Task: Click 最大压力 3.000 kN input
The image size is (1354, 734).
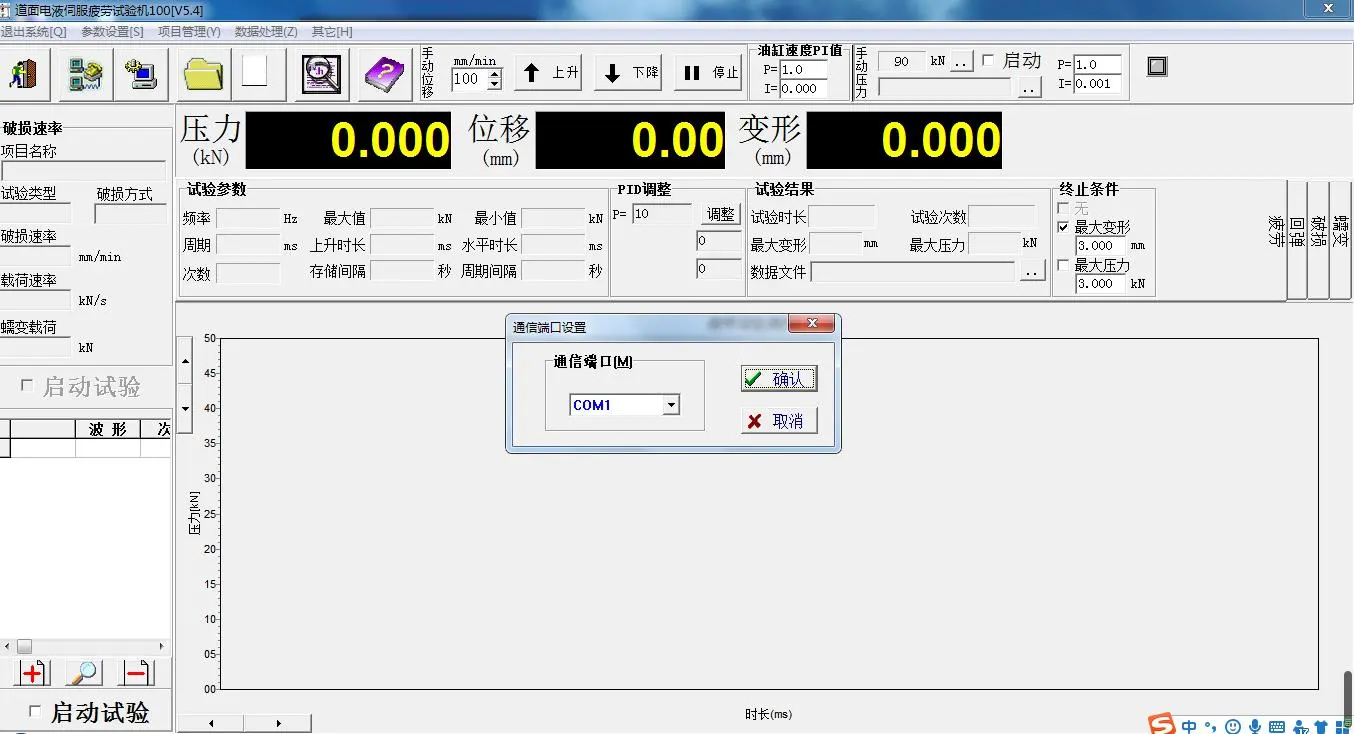Action: [1101, 283]
